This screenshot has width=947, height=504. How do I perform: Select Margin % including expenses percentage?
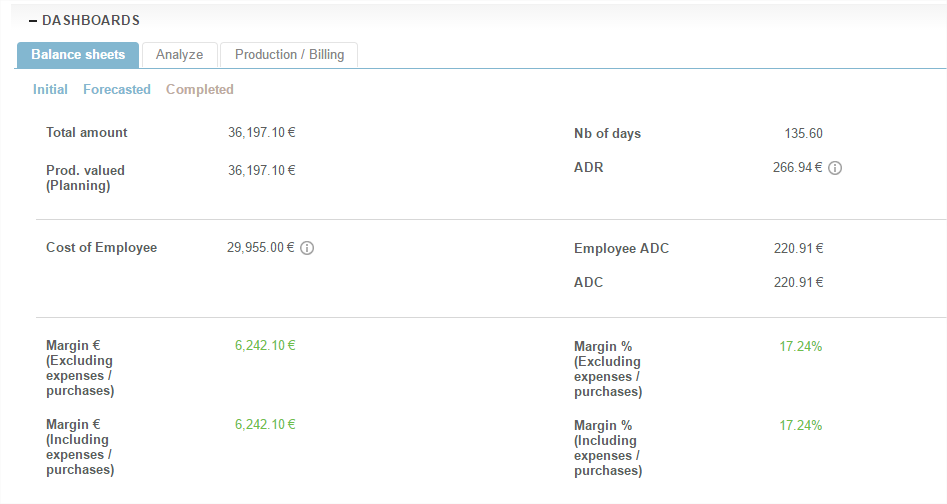point(800,425)
